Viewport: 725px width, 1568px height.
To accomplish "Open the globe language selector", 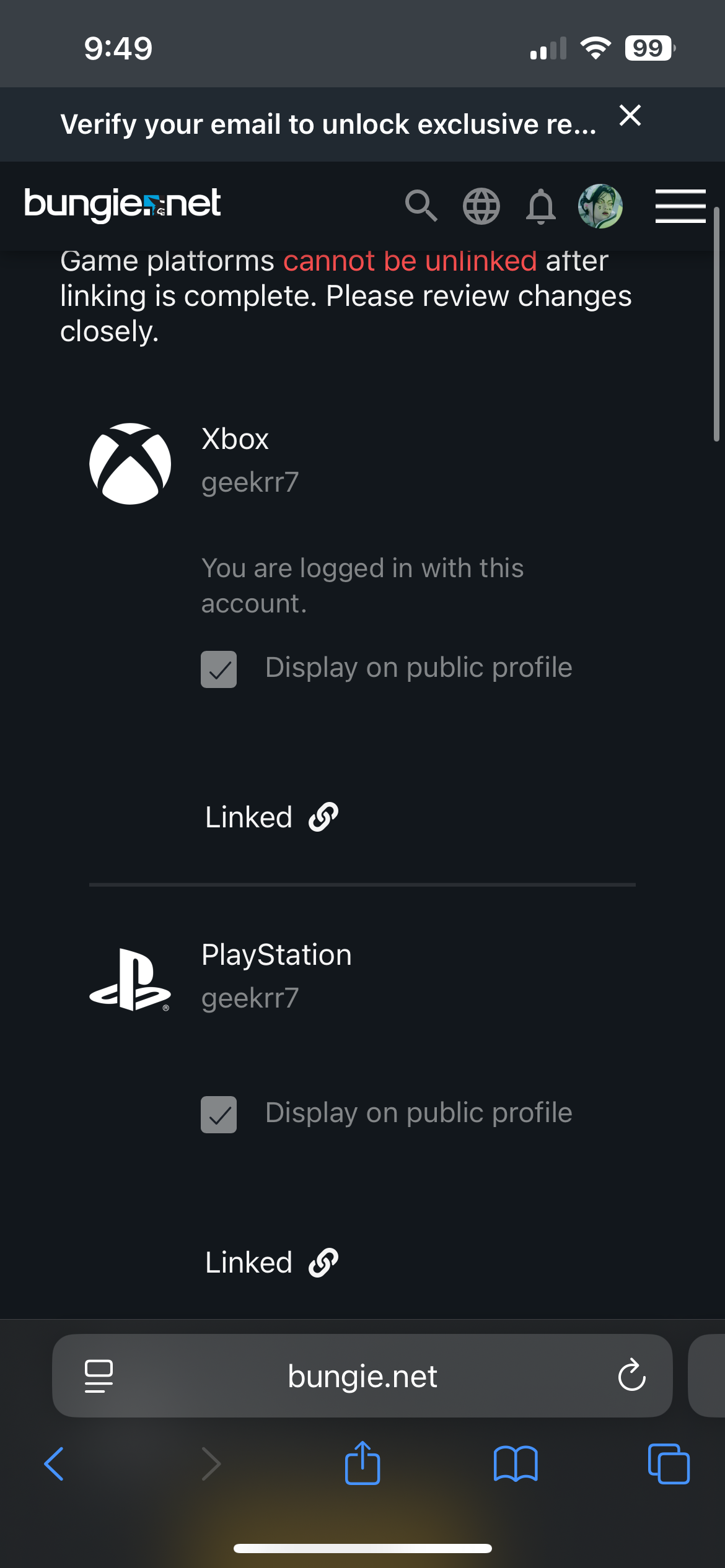I will (x=481, y=206).
